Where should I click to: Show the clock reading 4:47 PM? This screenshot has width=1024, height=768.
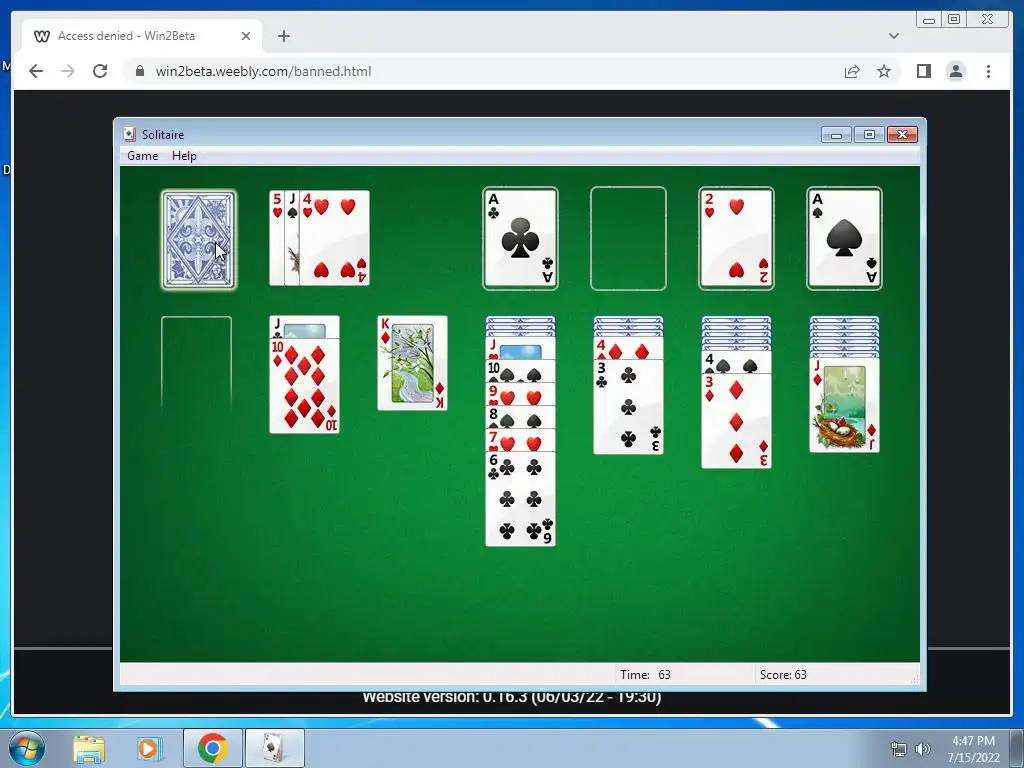pos(973,749)
